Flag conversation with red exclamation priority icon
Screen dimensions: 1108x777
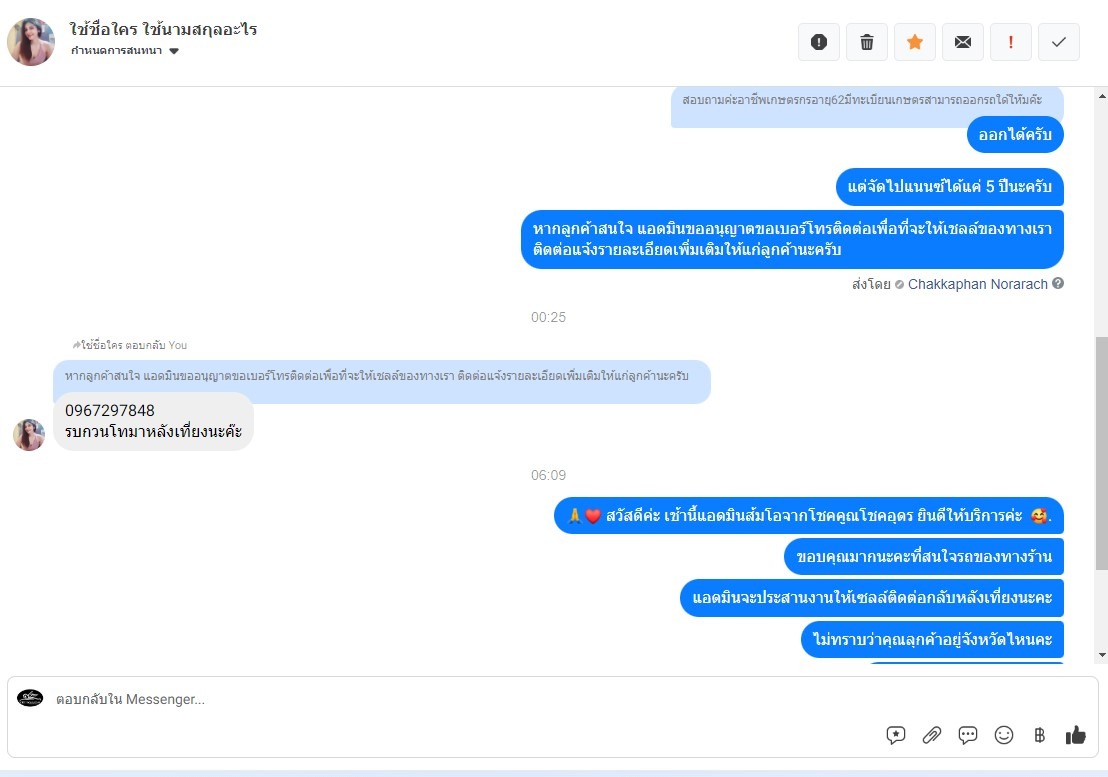(x=1010, y=42)
